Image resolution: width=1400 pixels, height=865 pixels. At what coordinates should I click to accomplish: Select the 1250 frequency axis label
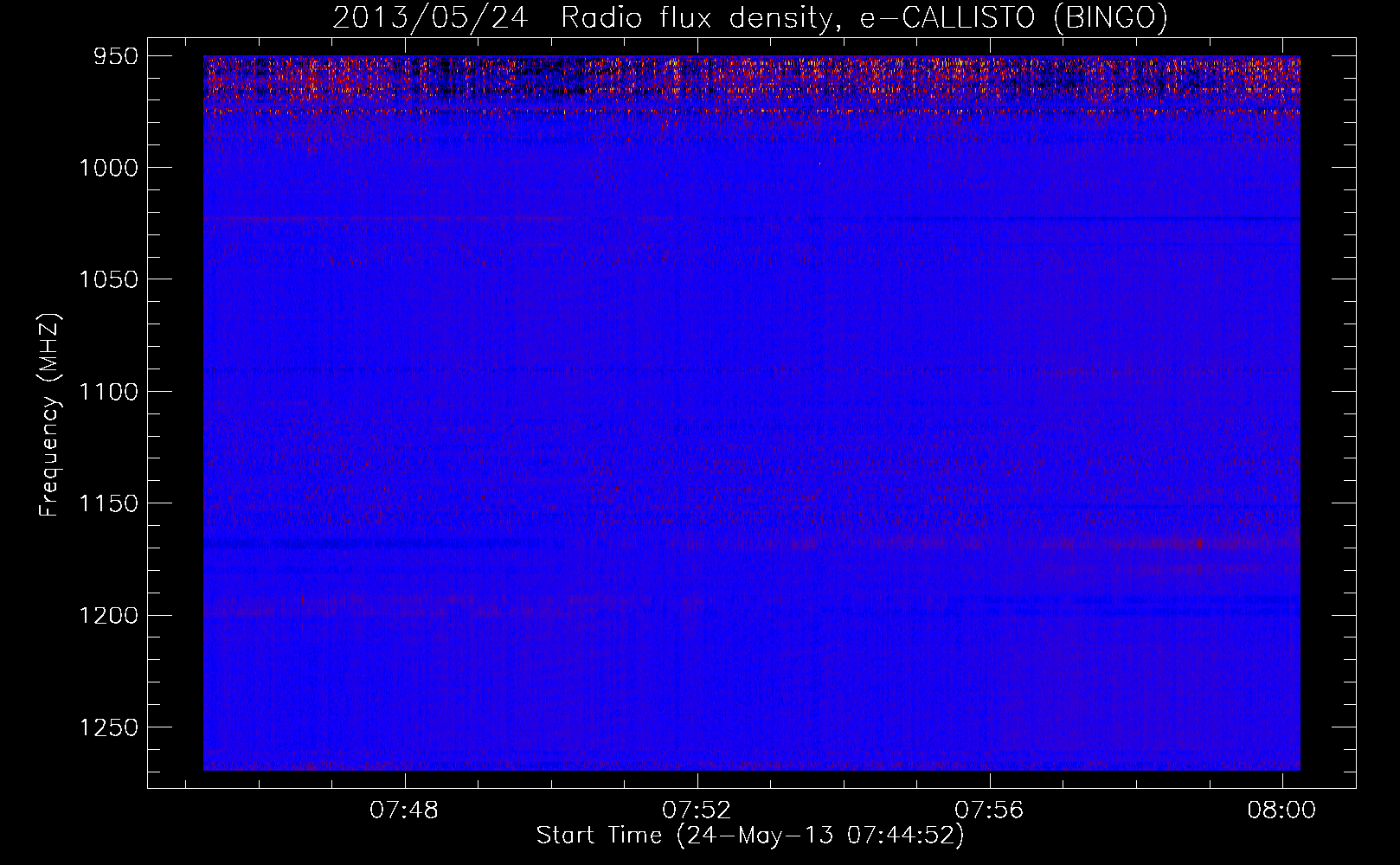[108, 727]
